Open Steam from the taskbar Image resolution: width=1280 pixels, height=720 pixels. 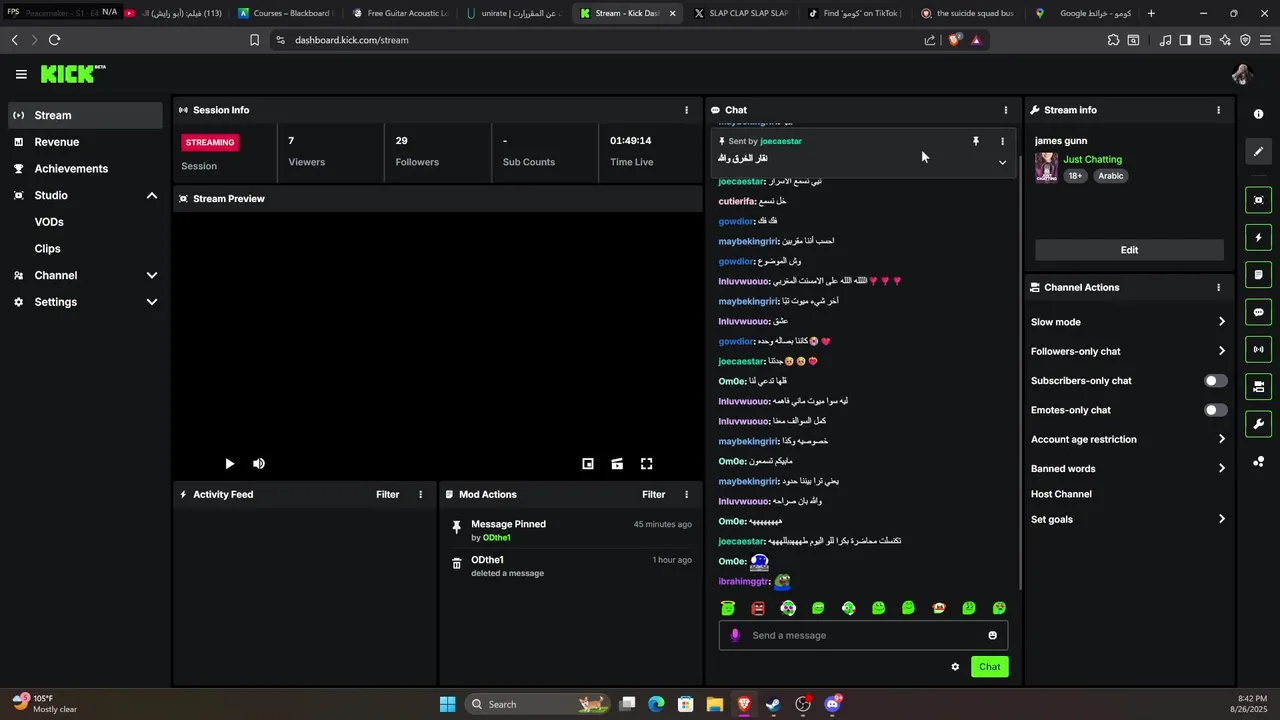(x=773, y=704)
